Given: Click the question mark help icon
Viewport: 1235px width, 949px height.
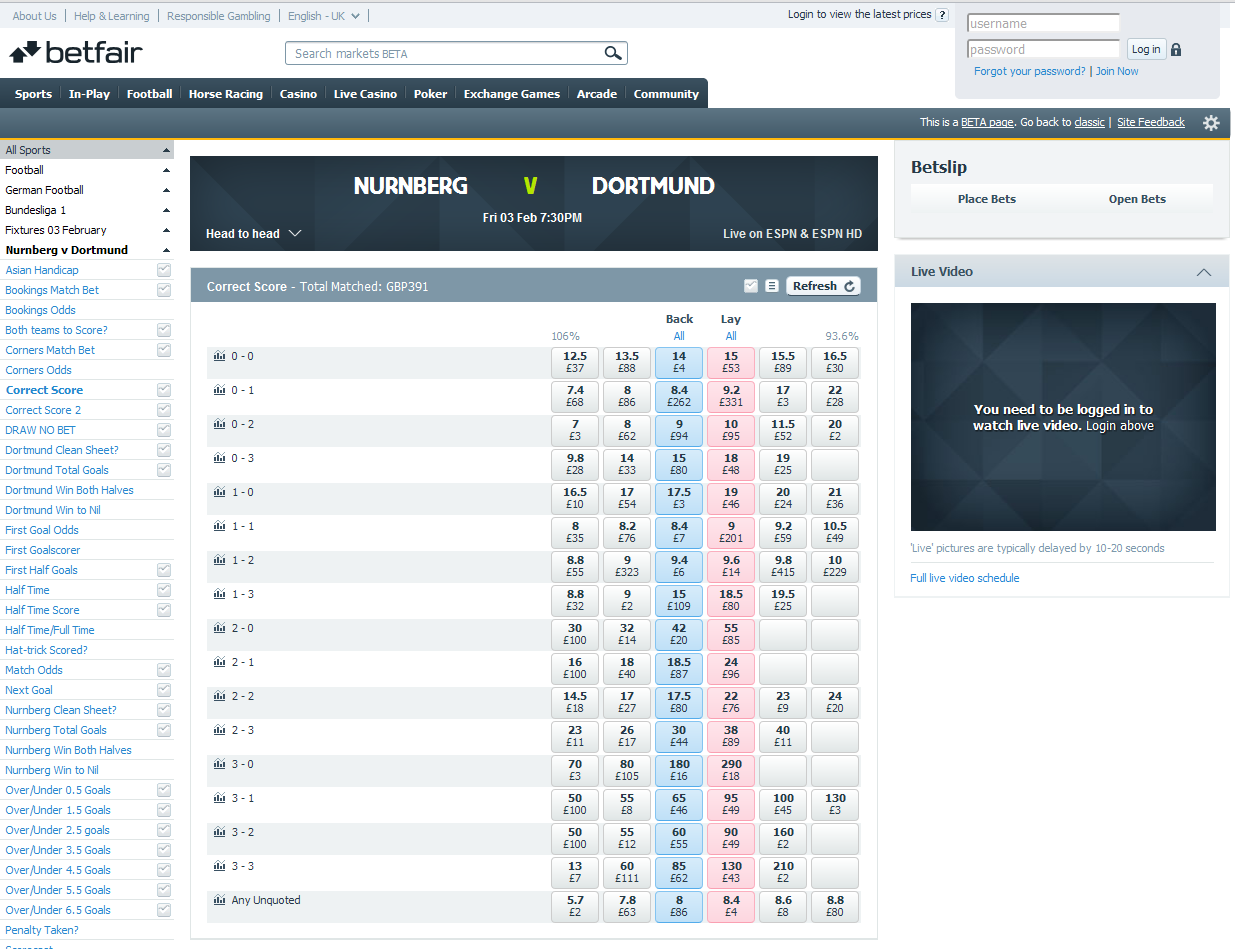Looking at the screenshot, I should coord(942,15).
